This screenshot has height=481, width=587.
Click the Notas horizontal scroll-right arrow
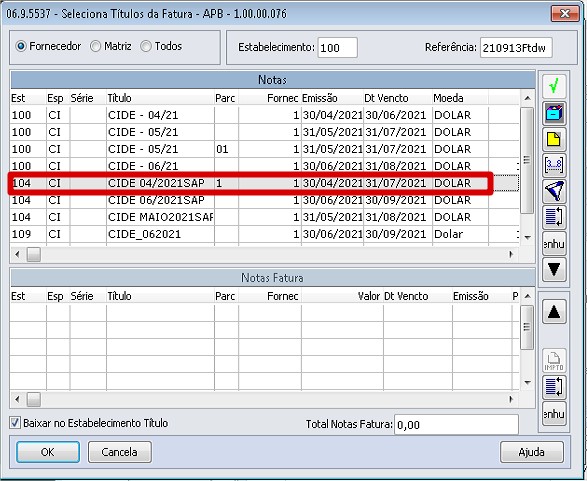(x=511, y=255)
